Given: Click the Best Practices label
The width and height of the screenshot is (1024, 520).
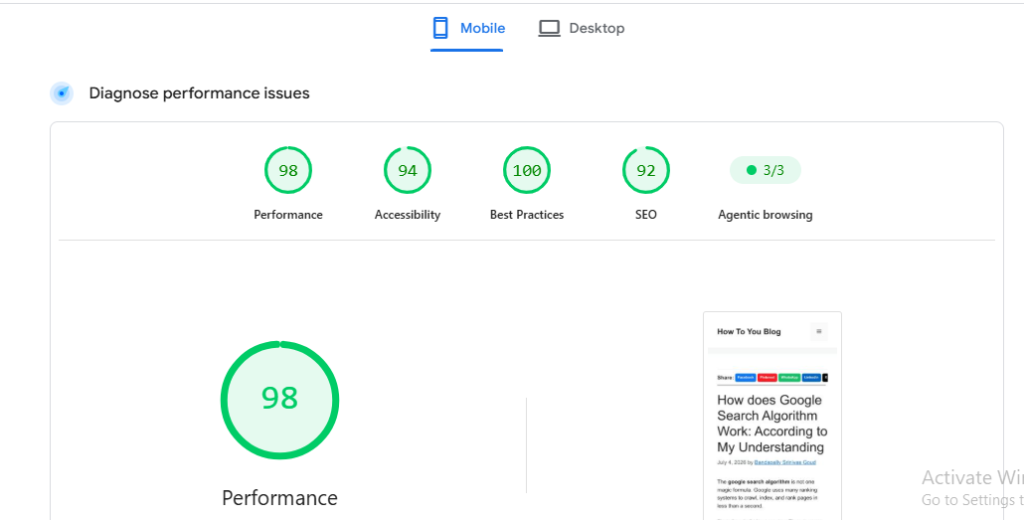Looking at the screenshot, I should [x=527, y=214].
